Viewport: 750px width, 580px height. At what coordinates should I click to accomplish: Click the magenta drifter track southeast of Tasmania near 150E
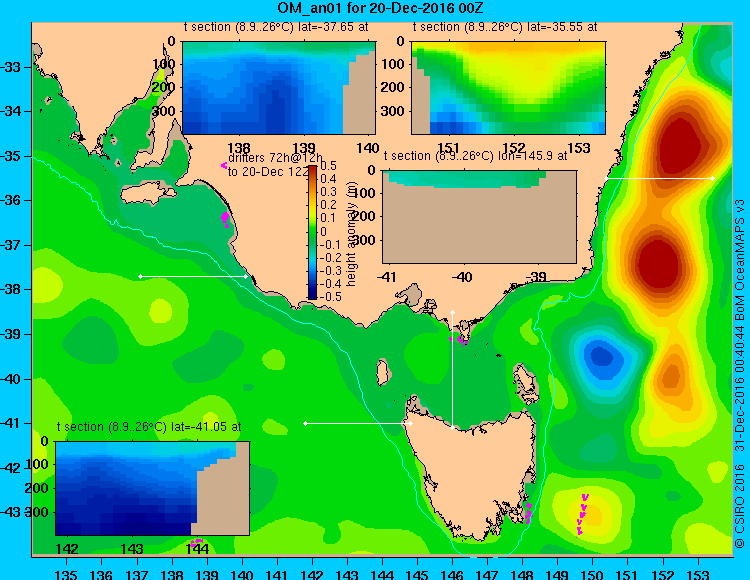[x=582, y=514]
